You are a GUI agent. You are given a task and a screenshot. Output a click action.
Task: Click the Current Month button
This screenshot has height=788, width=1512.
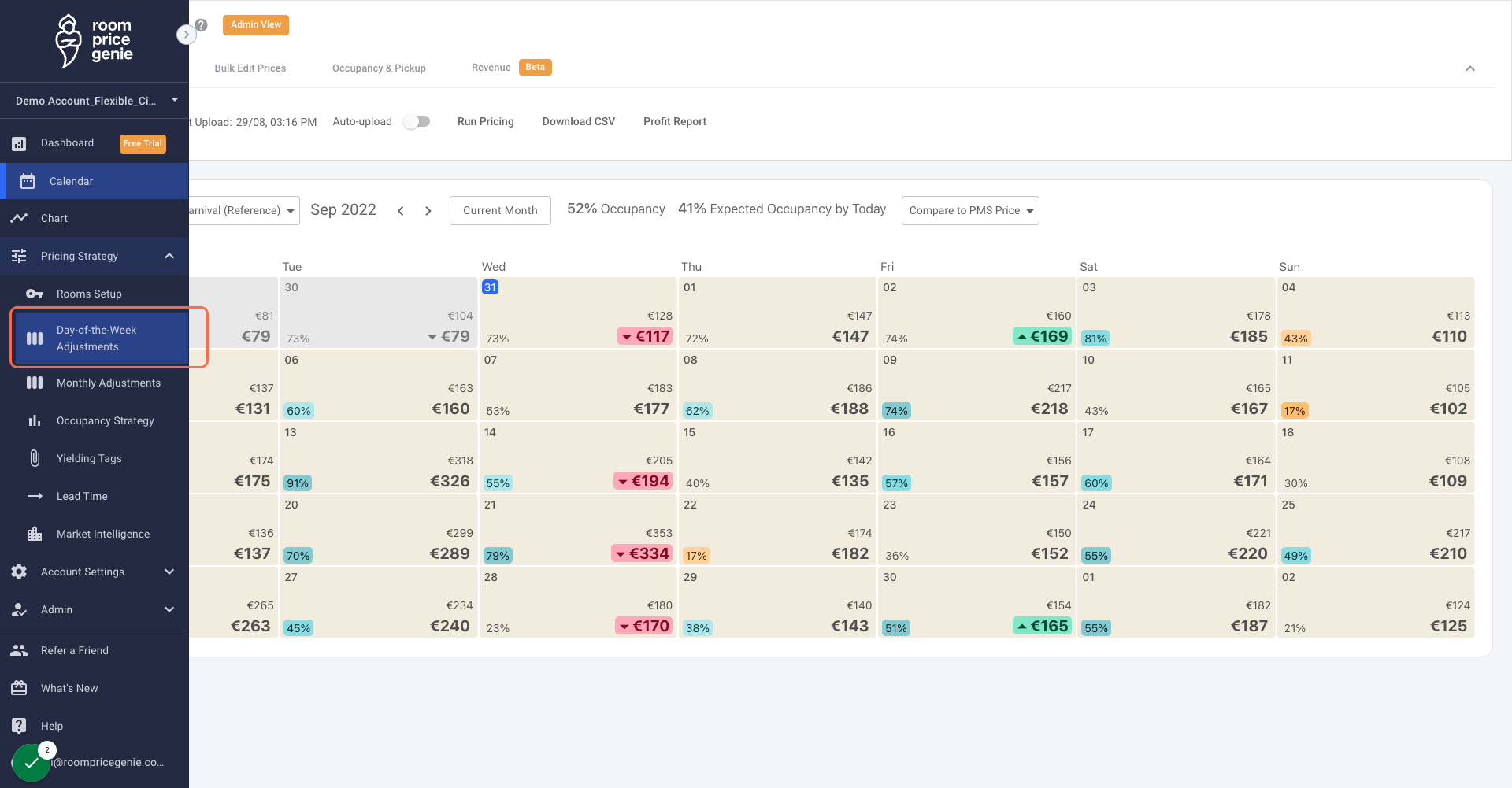[500, 210]
